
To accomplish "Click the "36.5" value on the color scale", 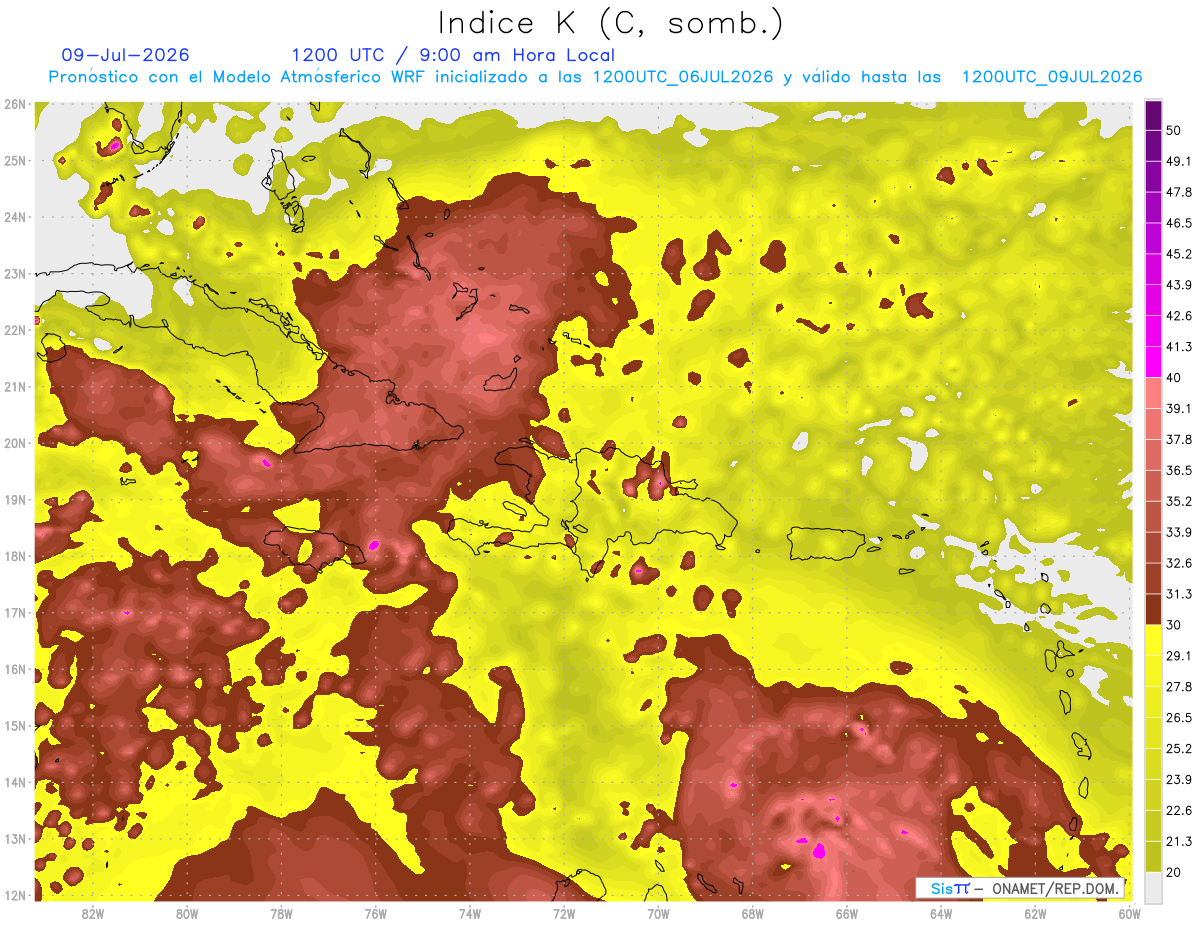I will pos(1179,470).
